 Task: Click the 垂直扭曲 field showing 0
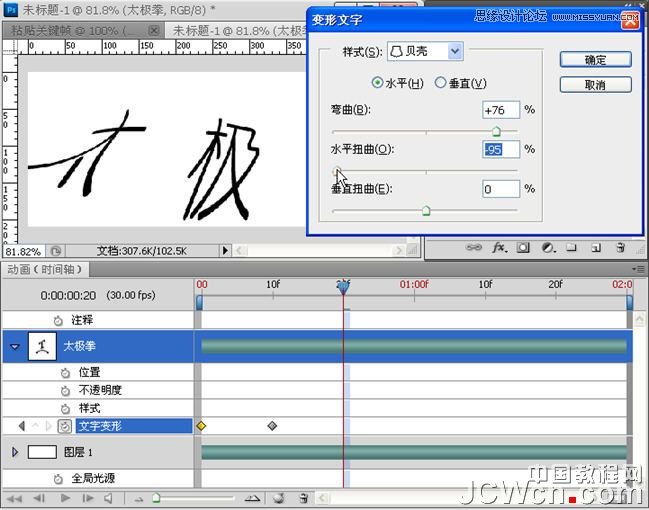501,189
